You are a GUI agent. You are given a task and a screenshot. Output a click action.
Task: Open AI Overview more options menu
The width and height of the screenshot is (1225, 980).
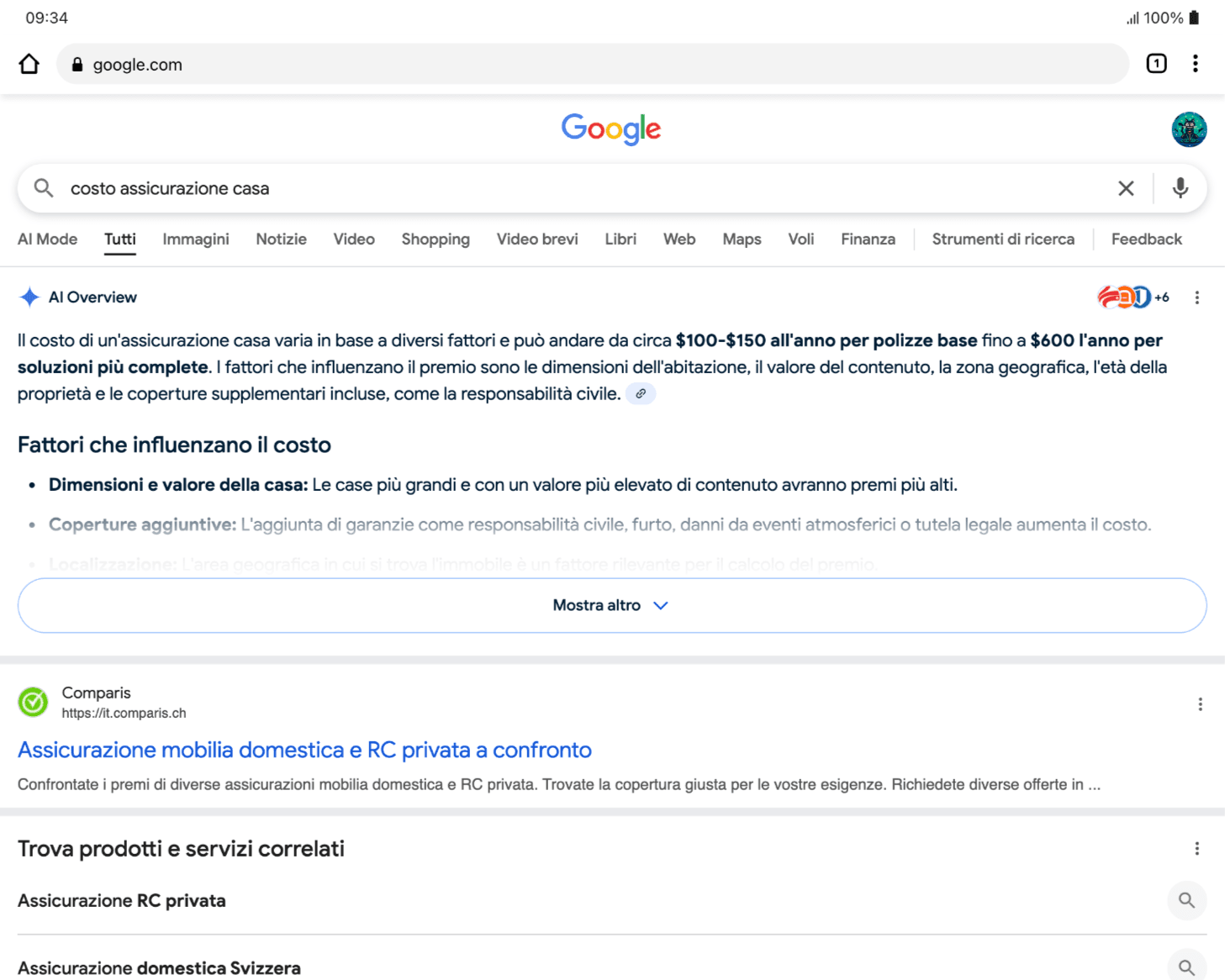(1196, 298)
